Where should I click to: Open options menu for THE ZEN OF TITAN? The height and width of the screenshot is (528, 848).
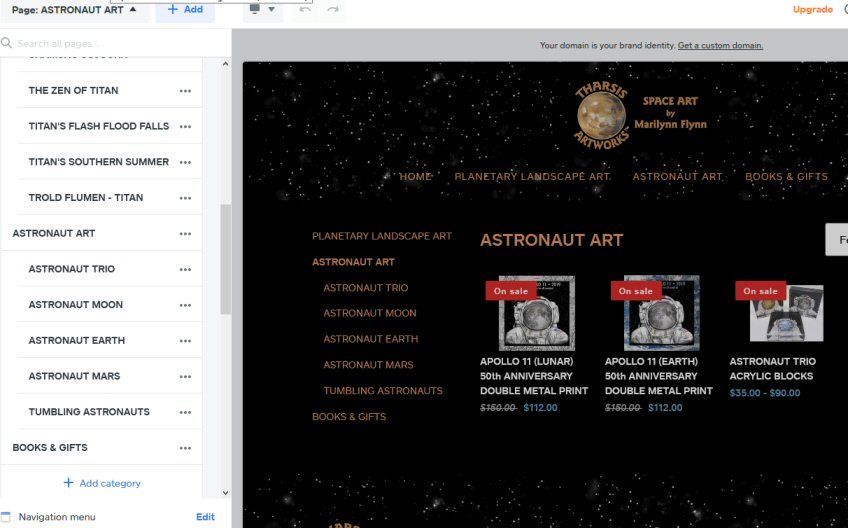point(185,91)
